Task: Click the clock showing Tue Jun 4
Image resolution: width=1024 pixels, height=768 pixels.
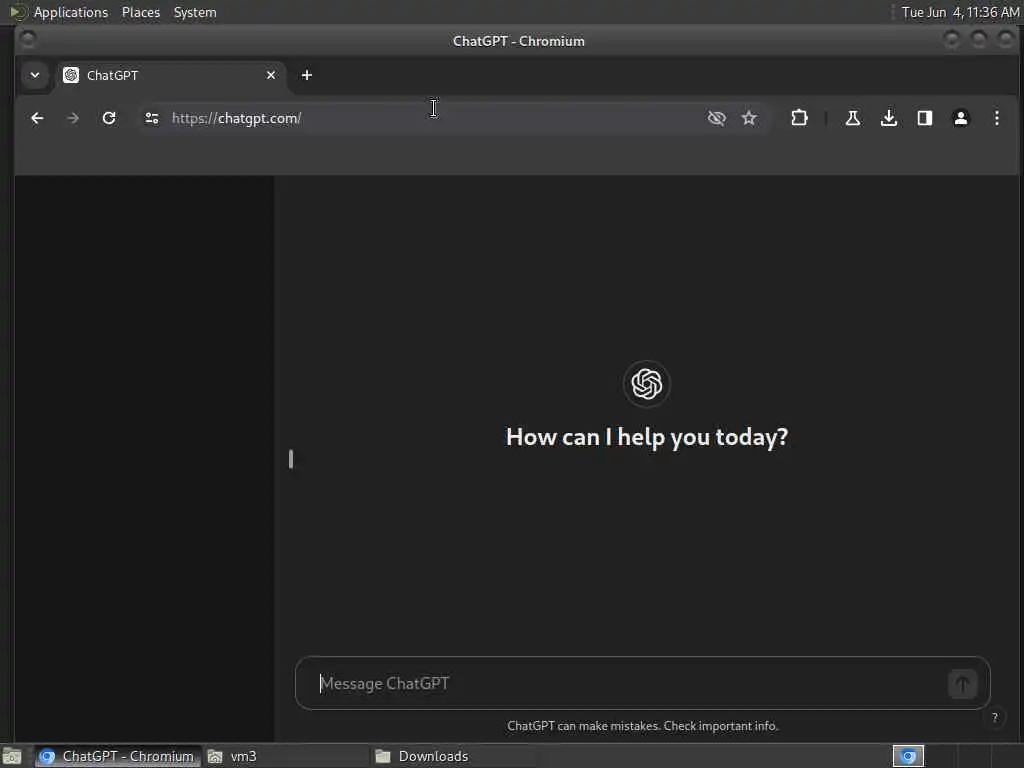Action: click(960, 12)
